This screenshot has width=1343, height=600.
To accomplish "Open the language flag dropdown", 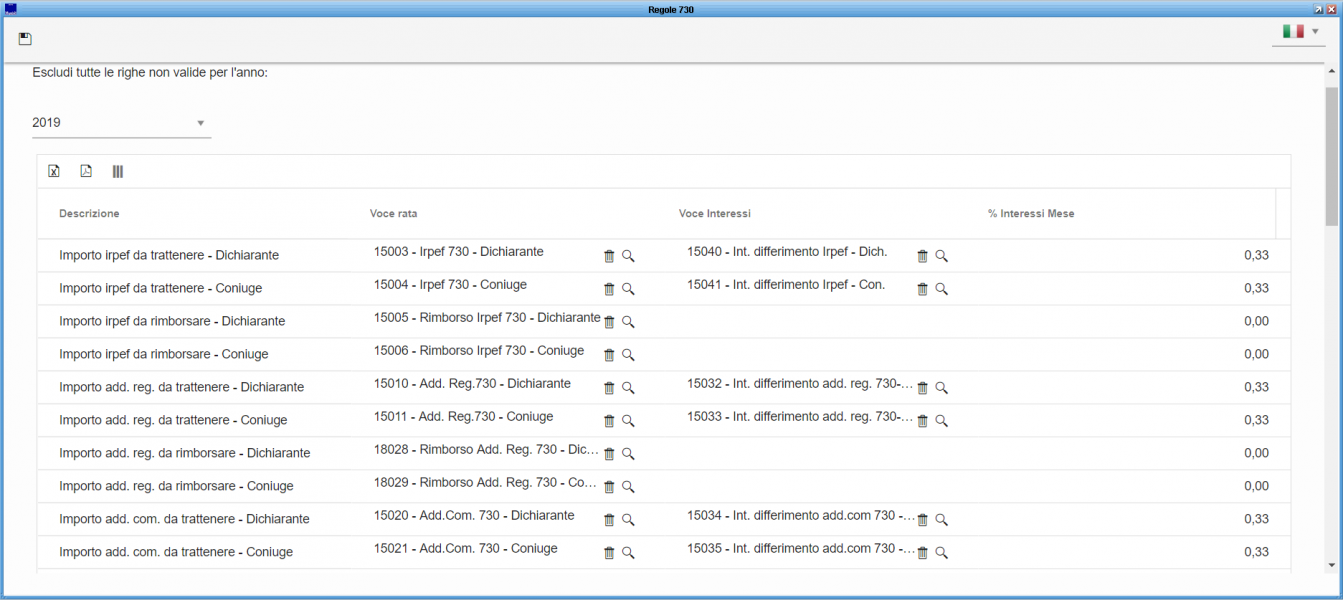I will coord(1299,32).
